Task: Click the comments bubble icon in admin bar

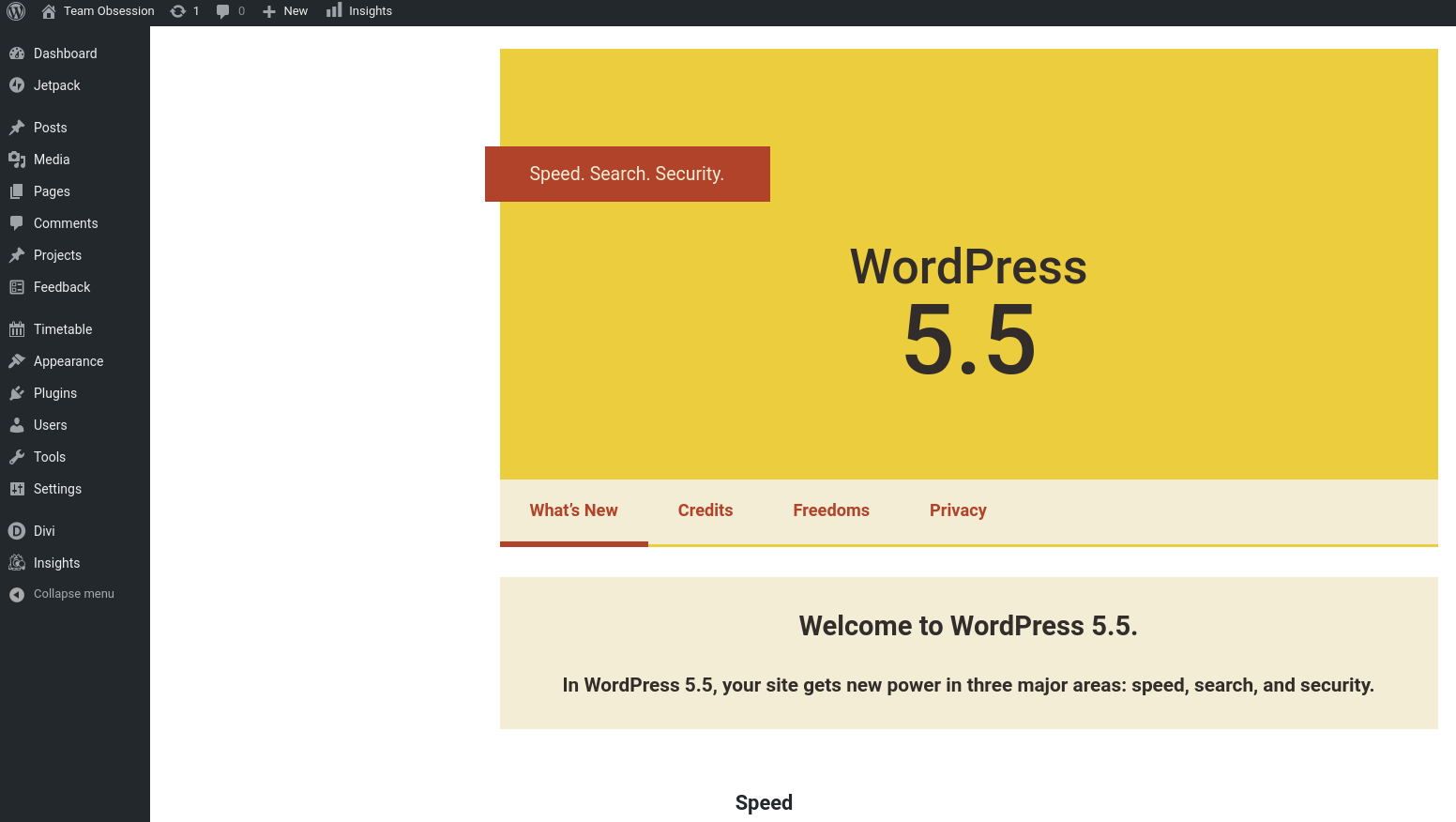Action: click(x=223, y=11)
